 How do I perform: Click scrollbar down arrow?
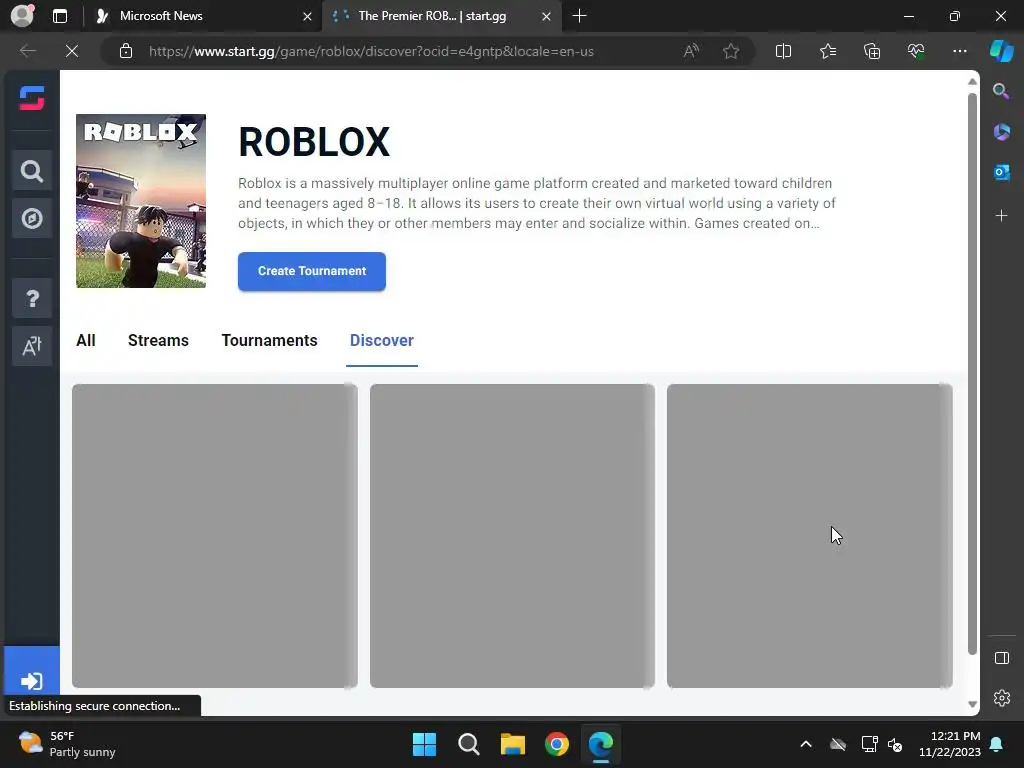(972, 704)
